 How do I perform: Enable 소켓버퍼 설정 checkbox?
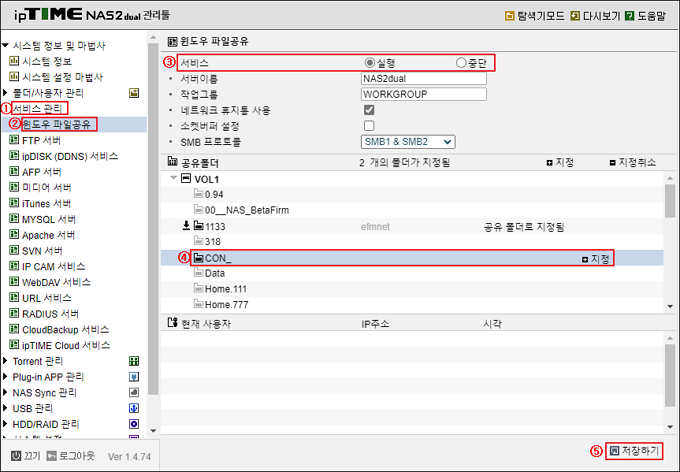(369, 126)
